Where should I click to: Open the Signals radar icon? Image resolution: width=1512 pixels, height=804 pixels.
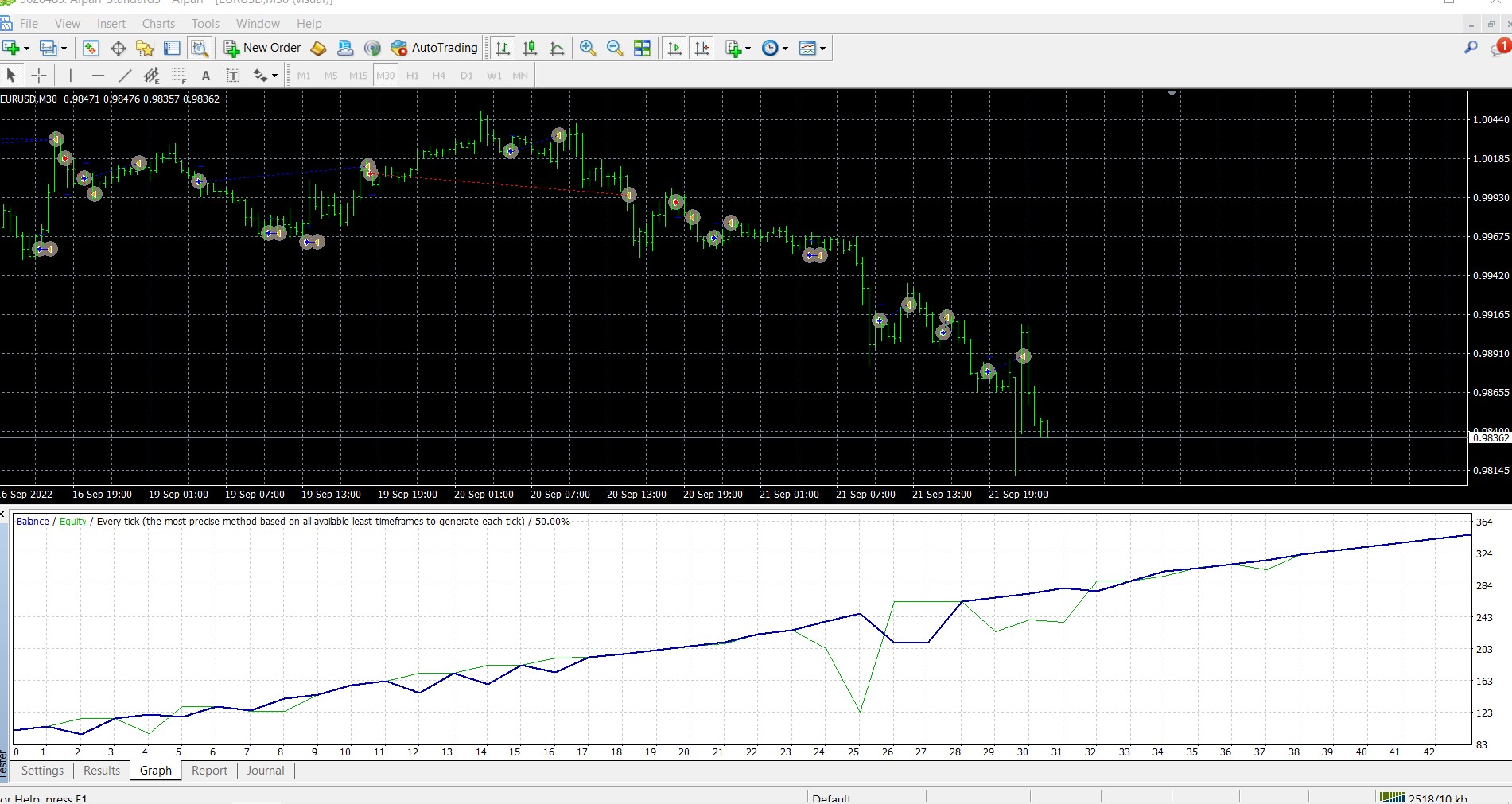(x=372, y=49)
